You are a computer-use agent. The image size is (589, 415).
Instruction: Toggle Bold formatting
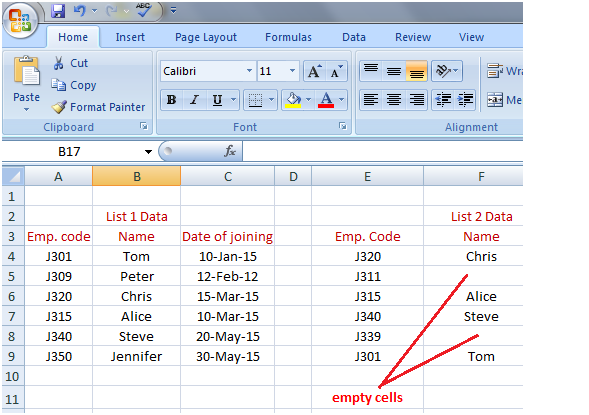click(x=172, y=100)
